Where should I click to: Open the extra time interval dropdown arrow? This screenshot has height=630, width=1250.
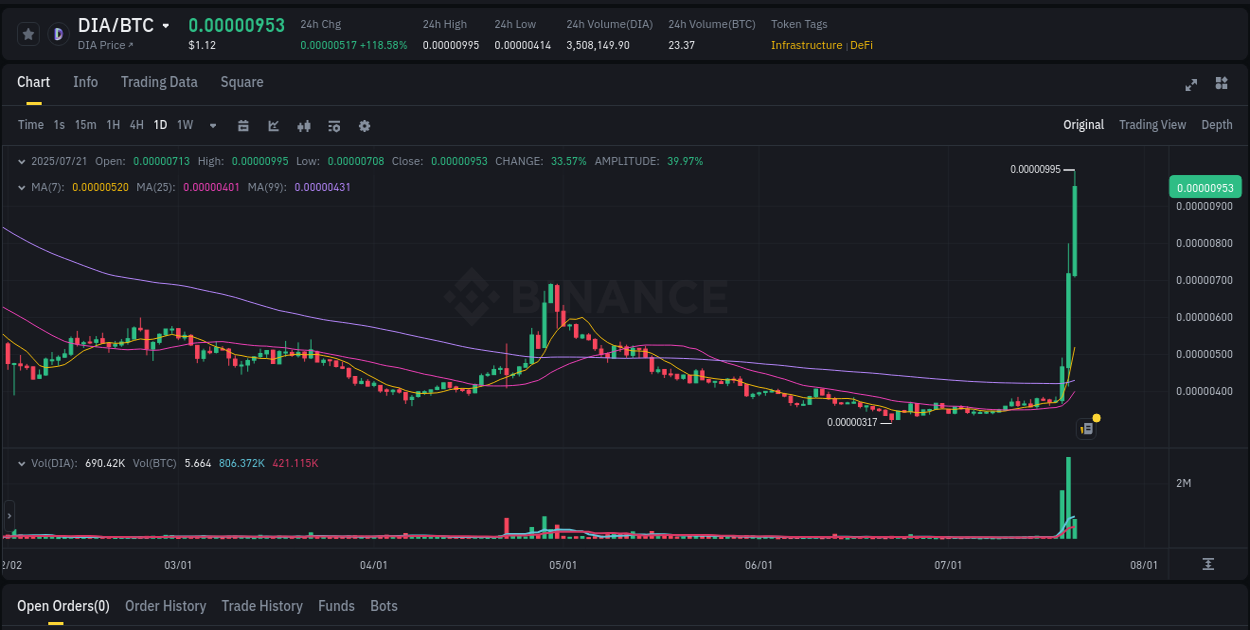[211, 126]
